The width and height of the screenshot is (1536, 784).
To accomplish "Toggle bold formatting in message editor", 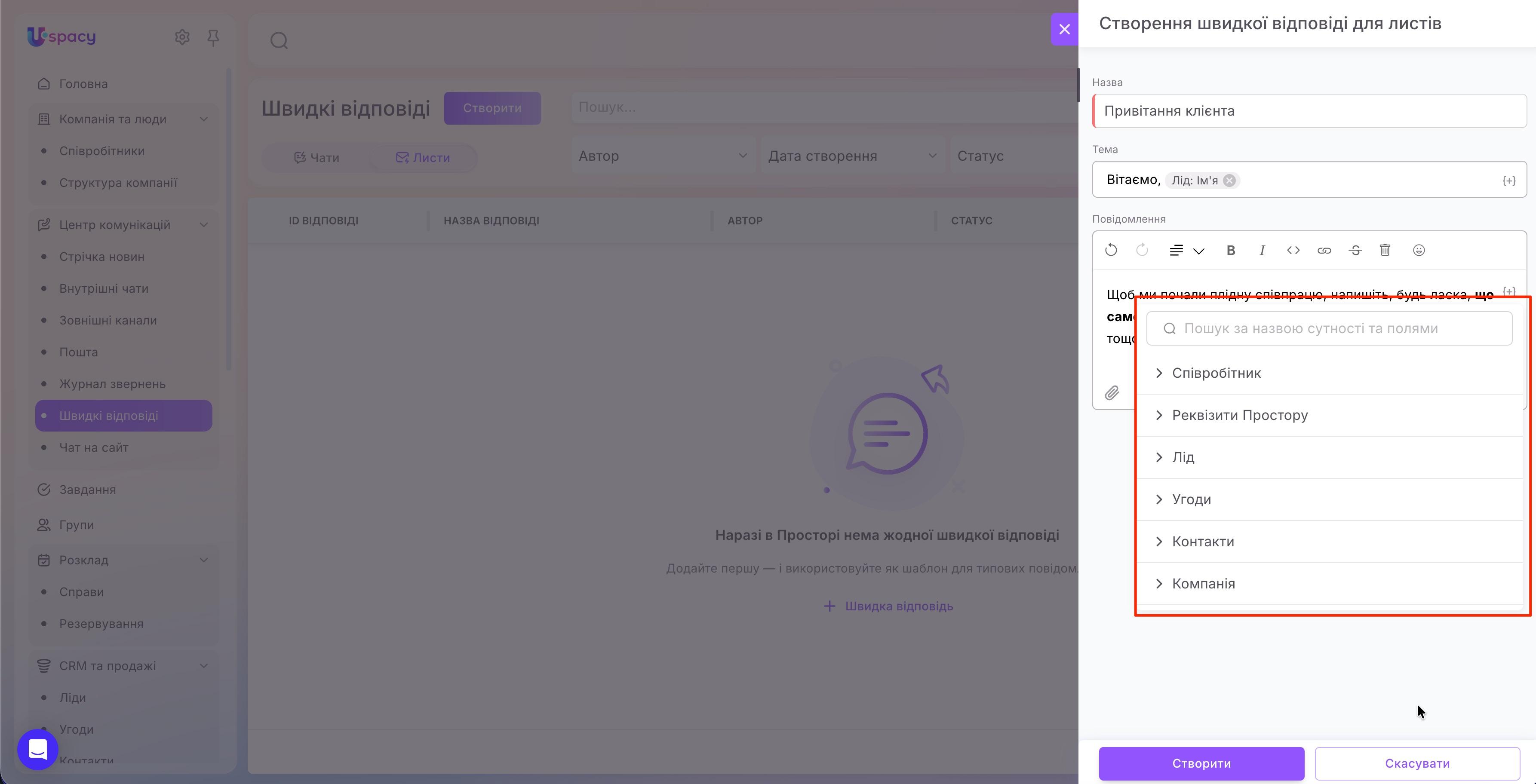I will [x=1231, y=251].
